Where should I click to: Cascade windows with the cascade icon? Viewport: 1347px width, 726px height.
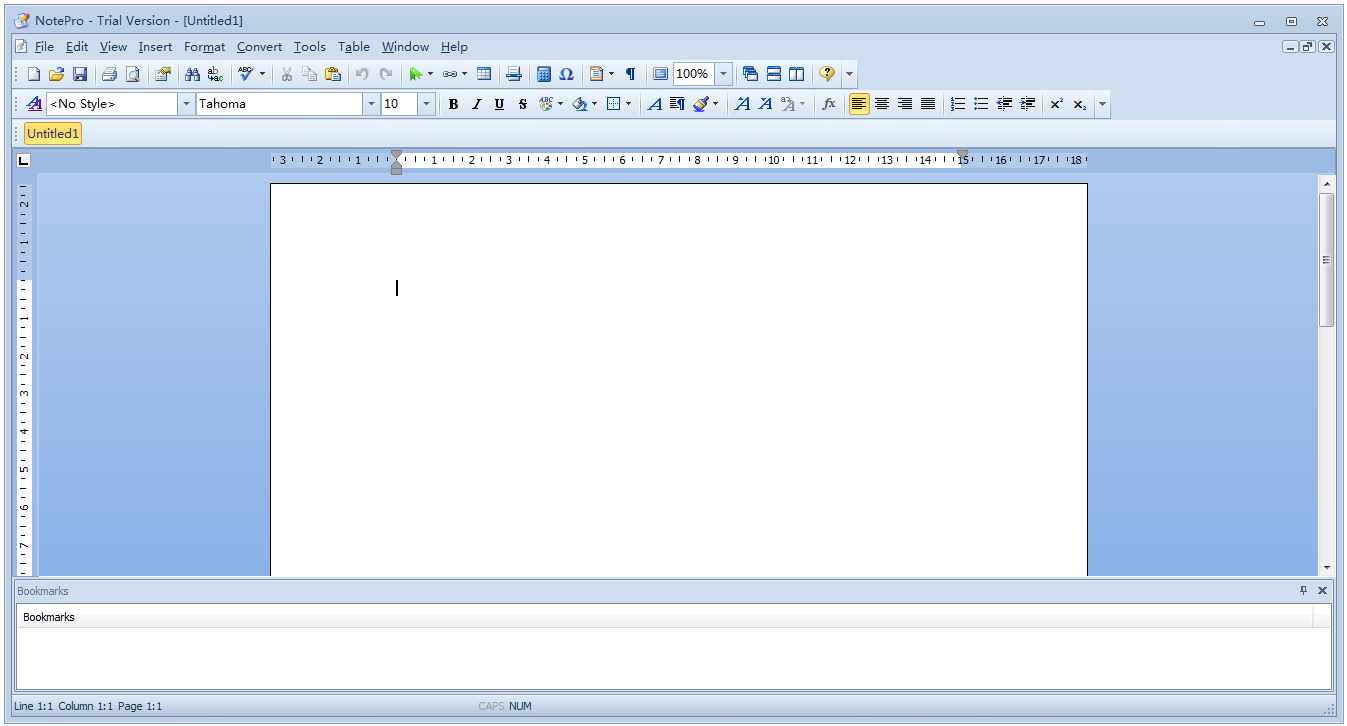[x=750, y=74]
